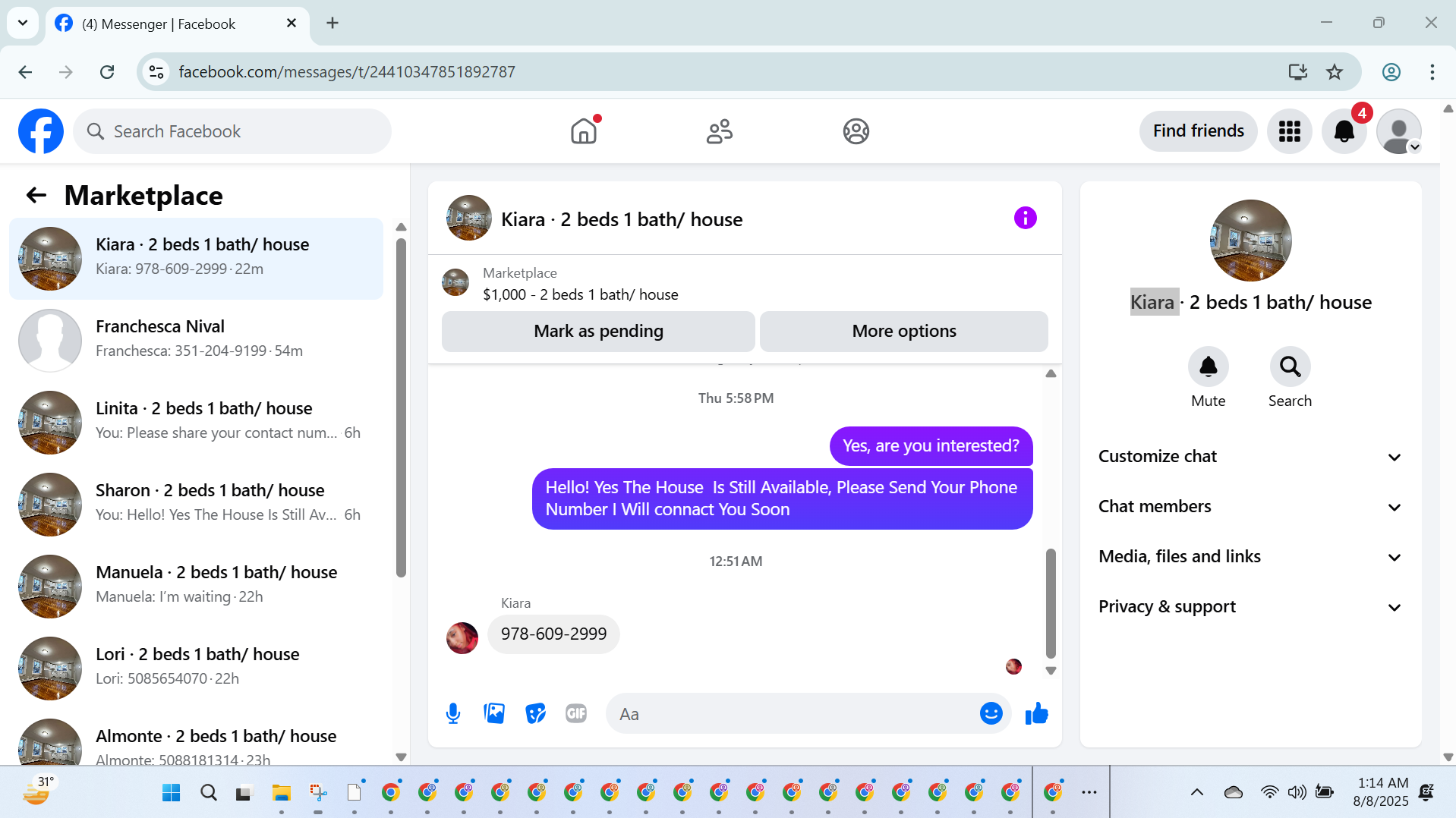The height and width of the screenshot is (818, 1456).
Task: Mute this conversation with the bell icon
Action: click(1208, 367)
